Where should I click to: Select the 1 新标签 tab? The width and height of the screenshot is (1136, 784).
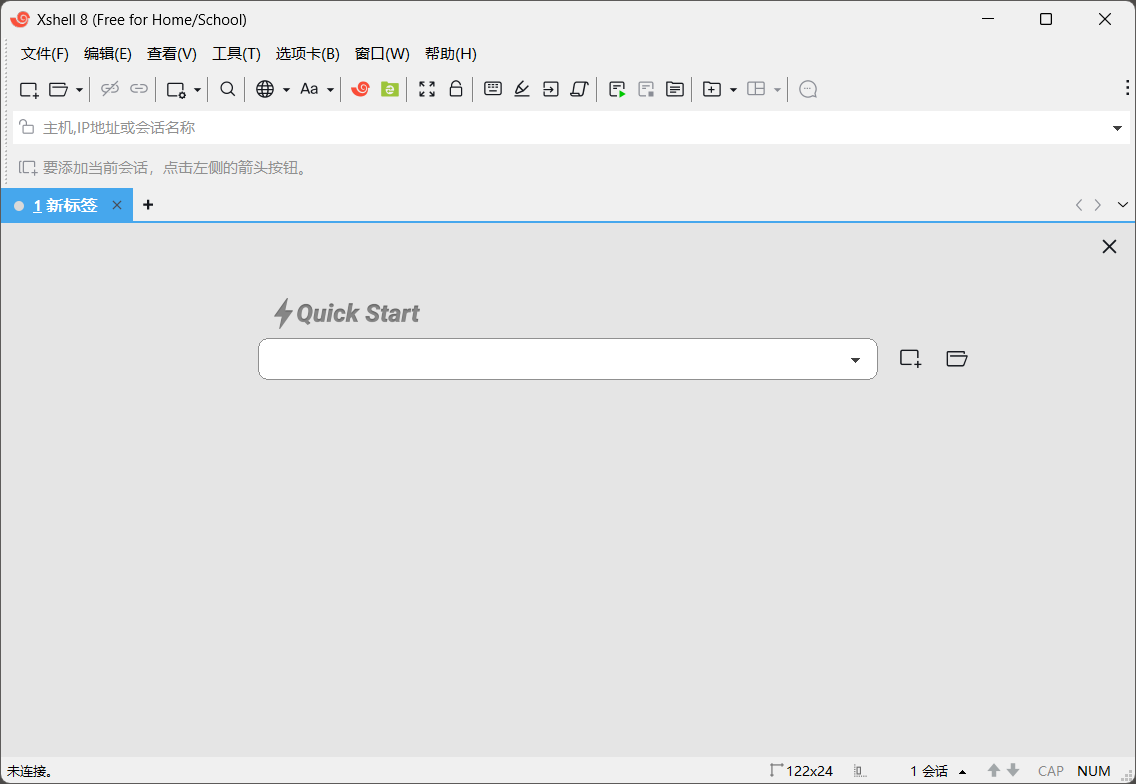(65, 205)
